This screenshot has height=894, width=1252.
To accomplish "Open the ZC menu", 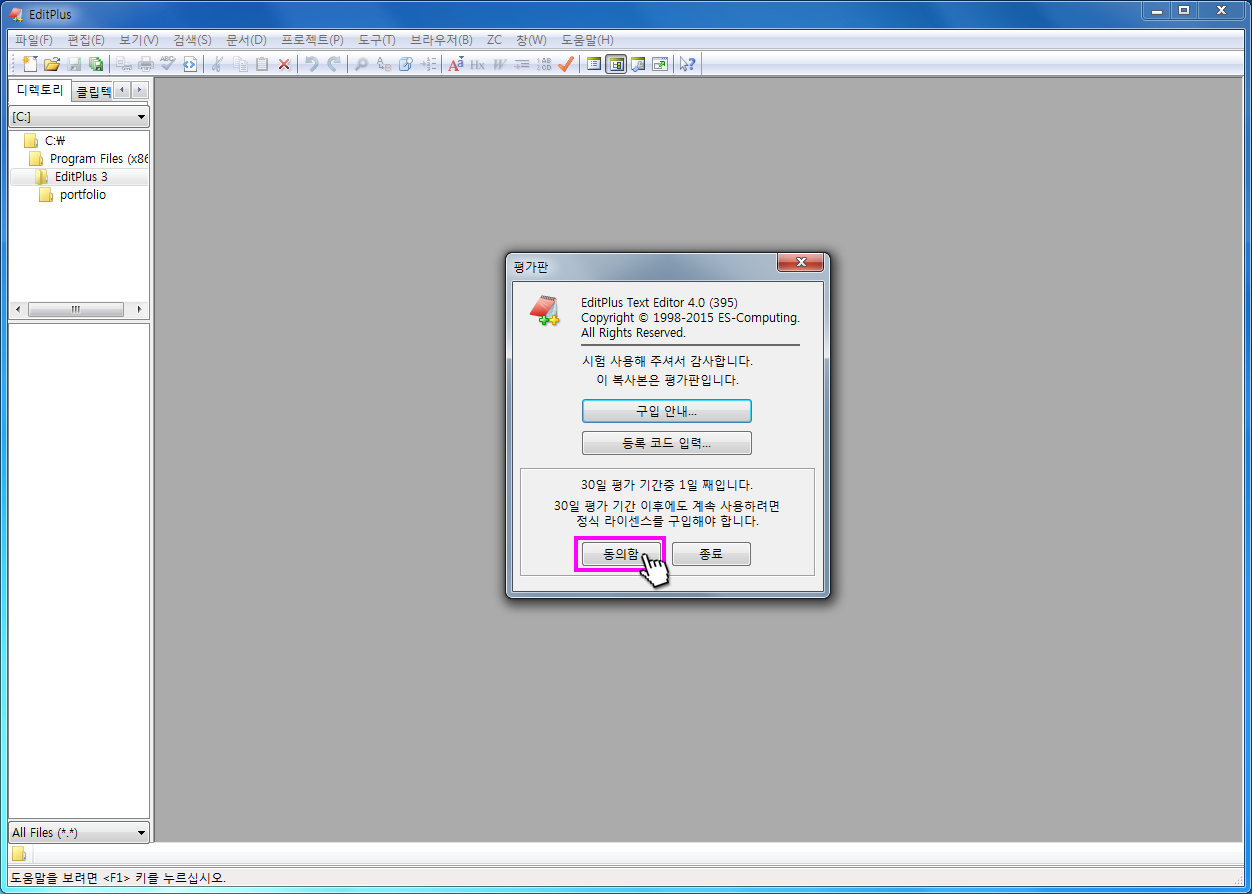I will [x=494, y=40].
